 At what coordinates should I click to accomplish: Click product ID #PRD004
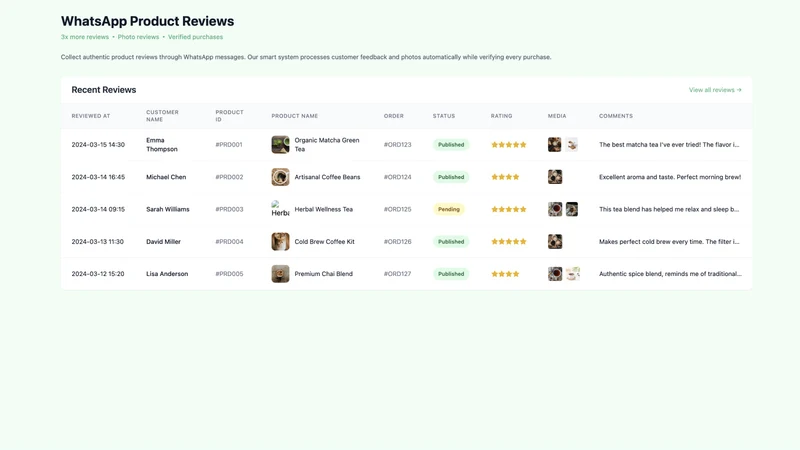pyautogui.click(x=229, y=242)
